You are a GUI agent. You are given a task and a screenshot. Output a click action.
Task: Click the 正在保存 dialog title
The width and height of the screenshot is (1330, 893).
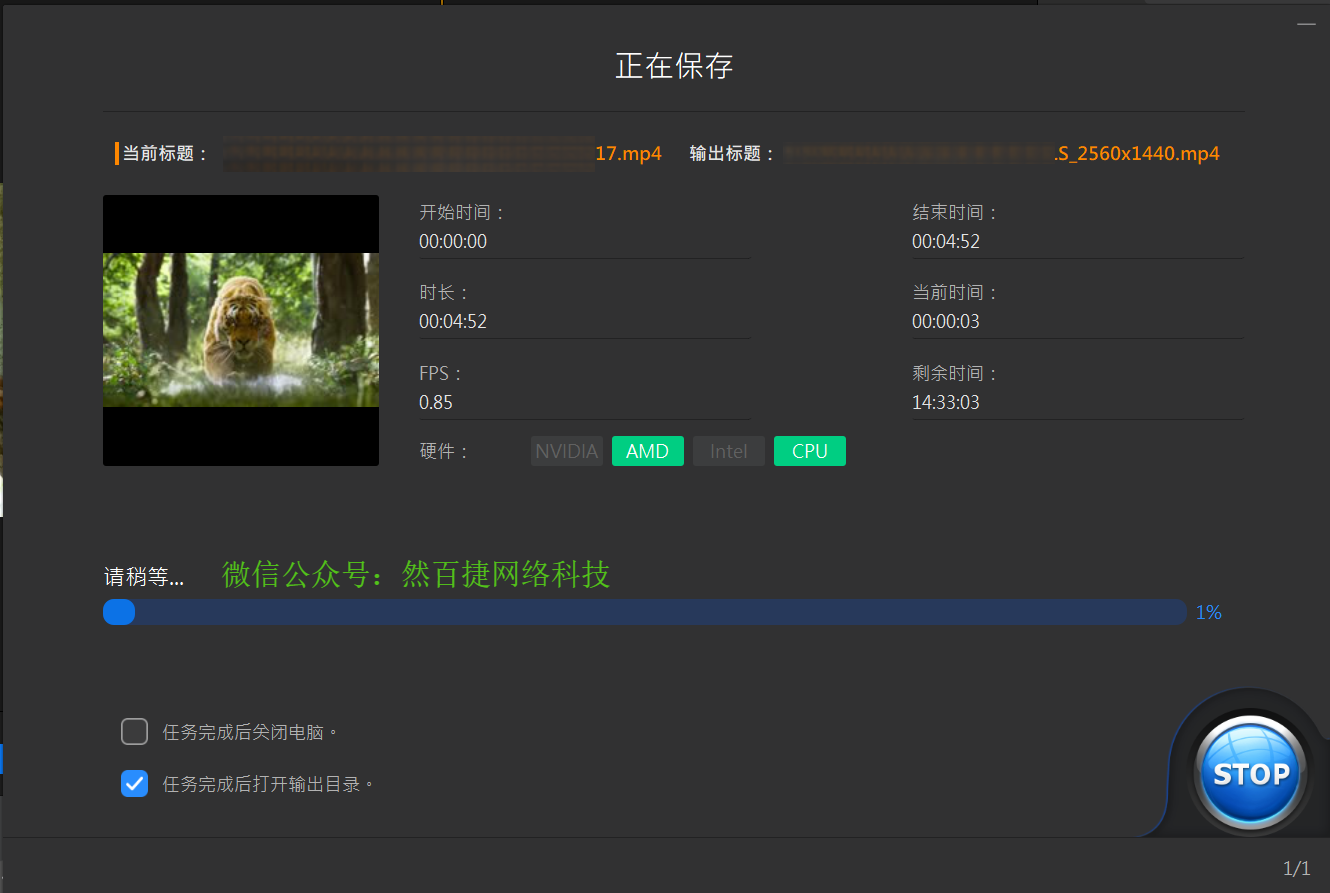673,66
